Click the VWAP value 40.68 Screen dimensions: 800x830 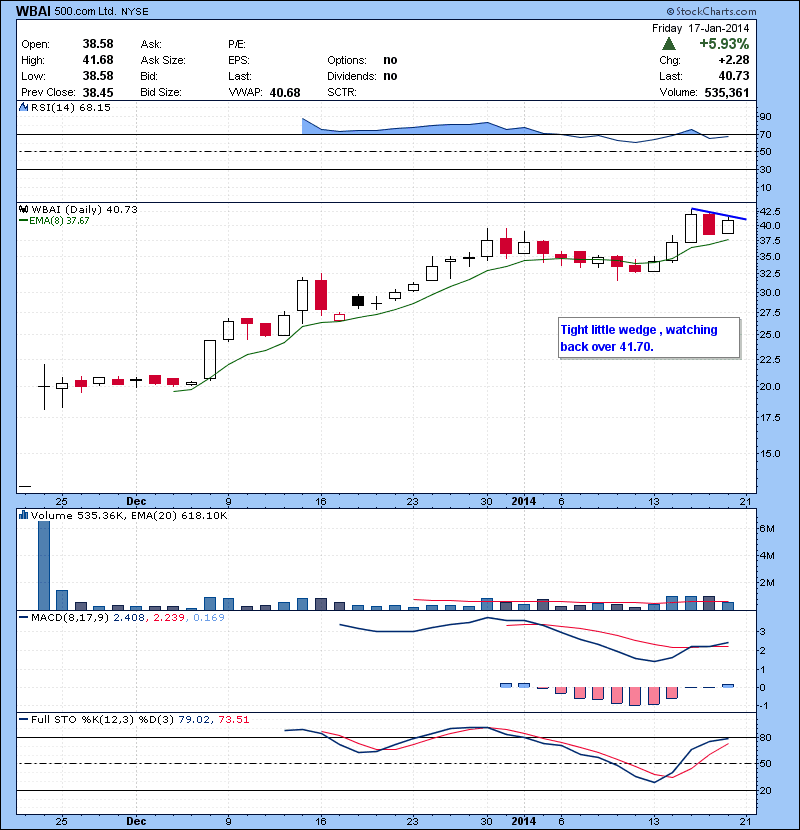pos(285,93)
